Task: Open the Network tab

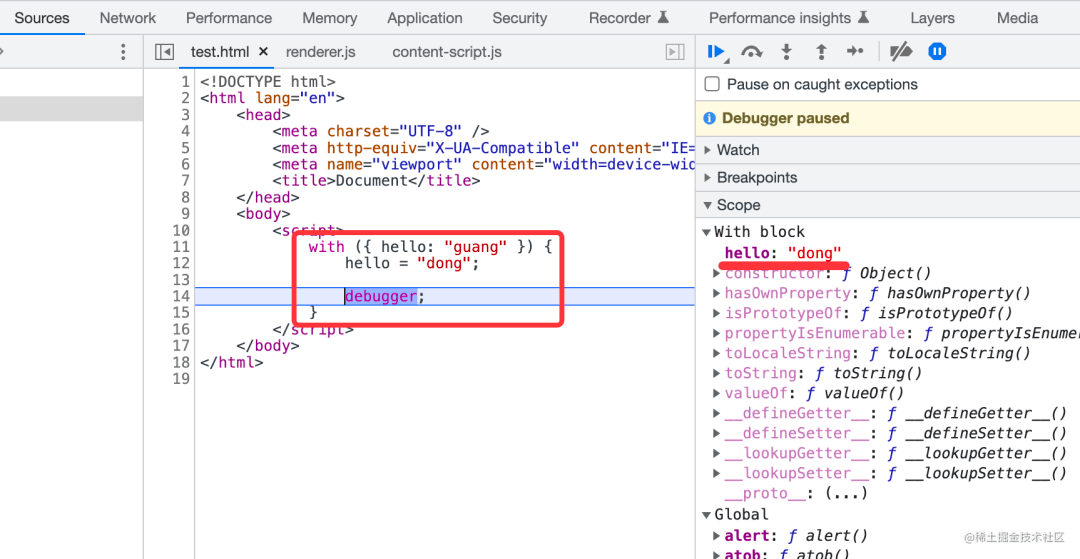Action: (x=127, y=18)
